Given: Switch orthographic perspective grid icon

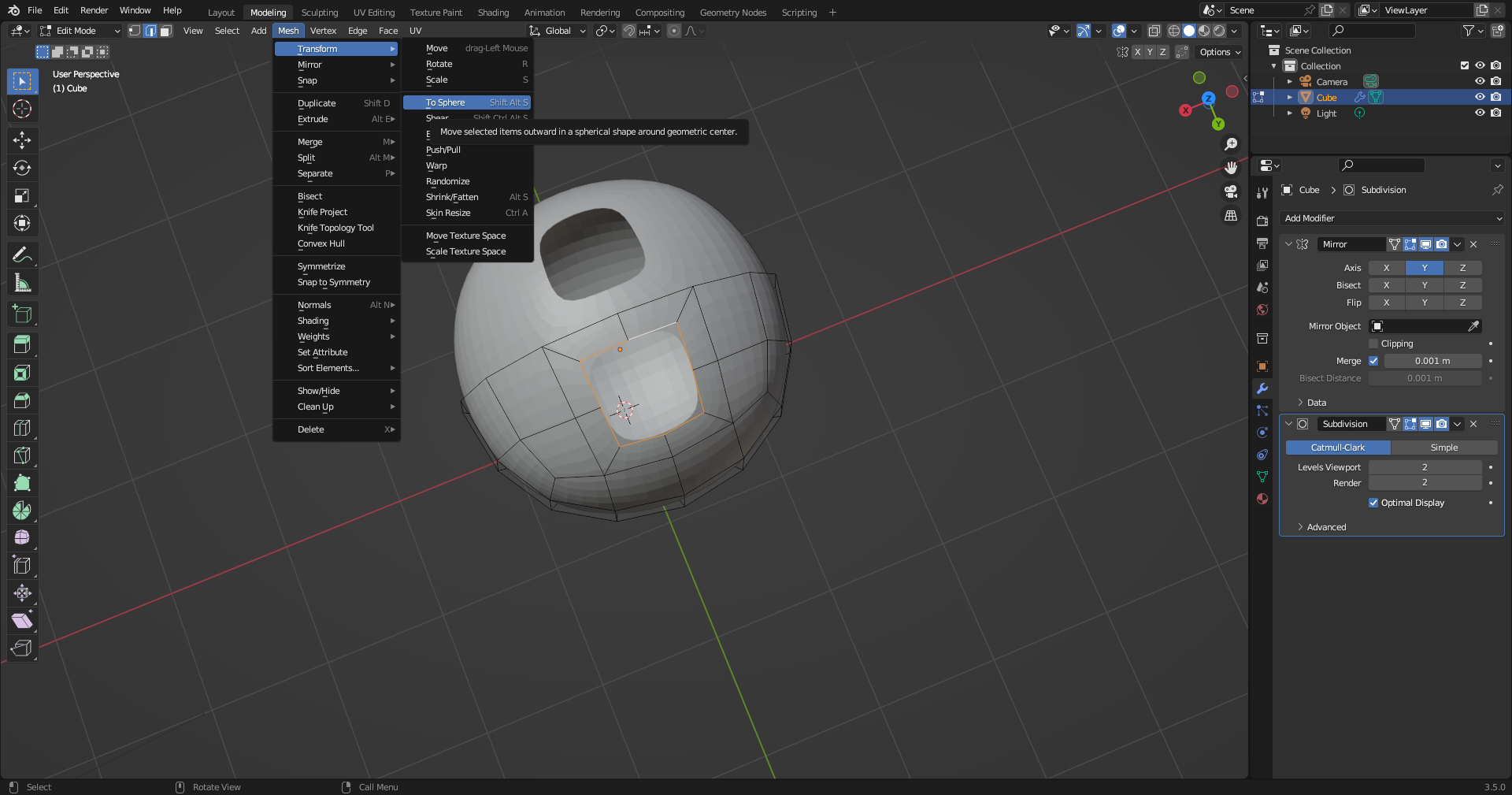Looking at the screenshot, I should [x=1231, y=215].
